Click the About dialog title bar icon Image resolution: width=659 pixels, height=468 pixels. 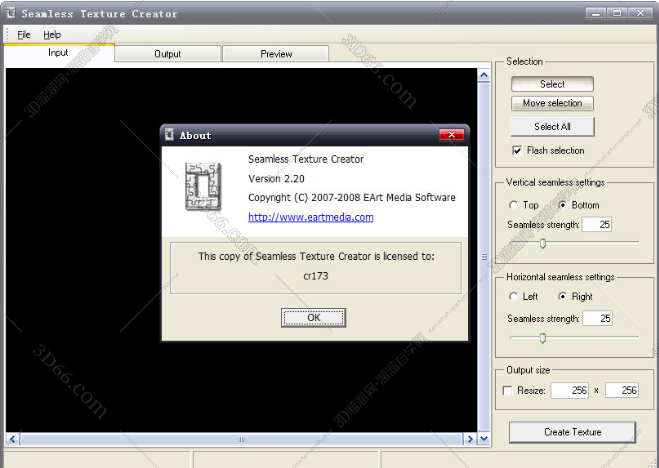pyautogui.click(x=170, y=135)
